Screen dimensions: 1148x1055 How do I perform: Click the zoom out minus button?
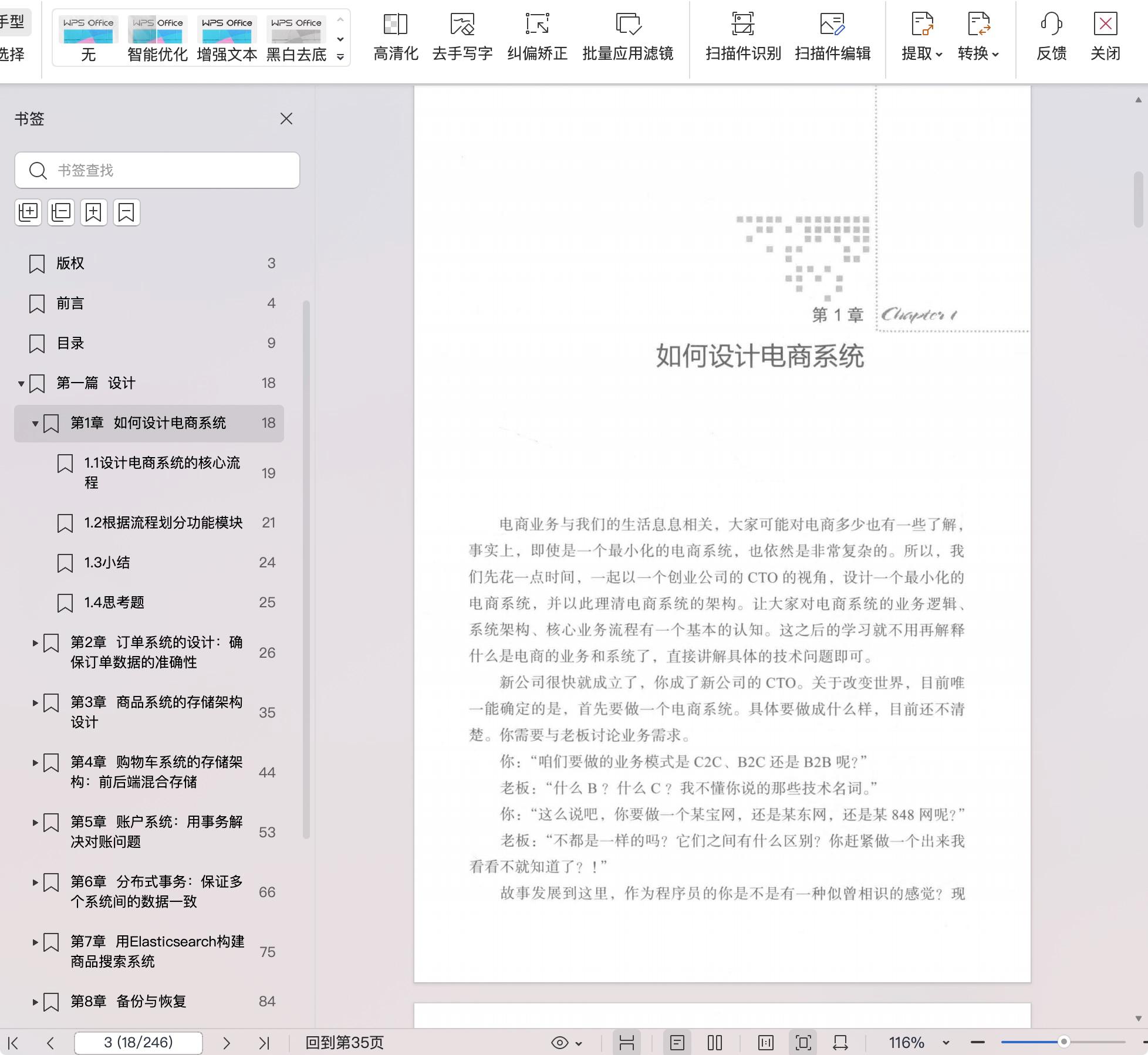pyautogui.click(x=978, y=1043)
